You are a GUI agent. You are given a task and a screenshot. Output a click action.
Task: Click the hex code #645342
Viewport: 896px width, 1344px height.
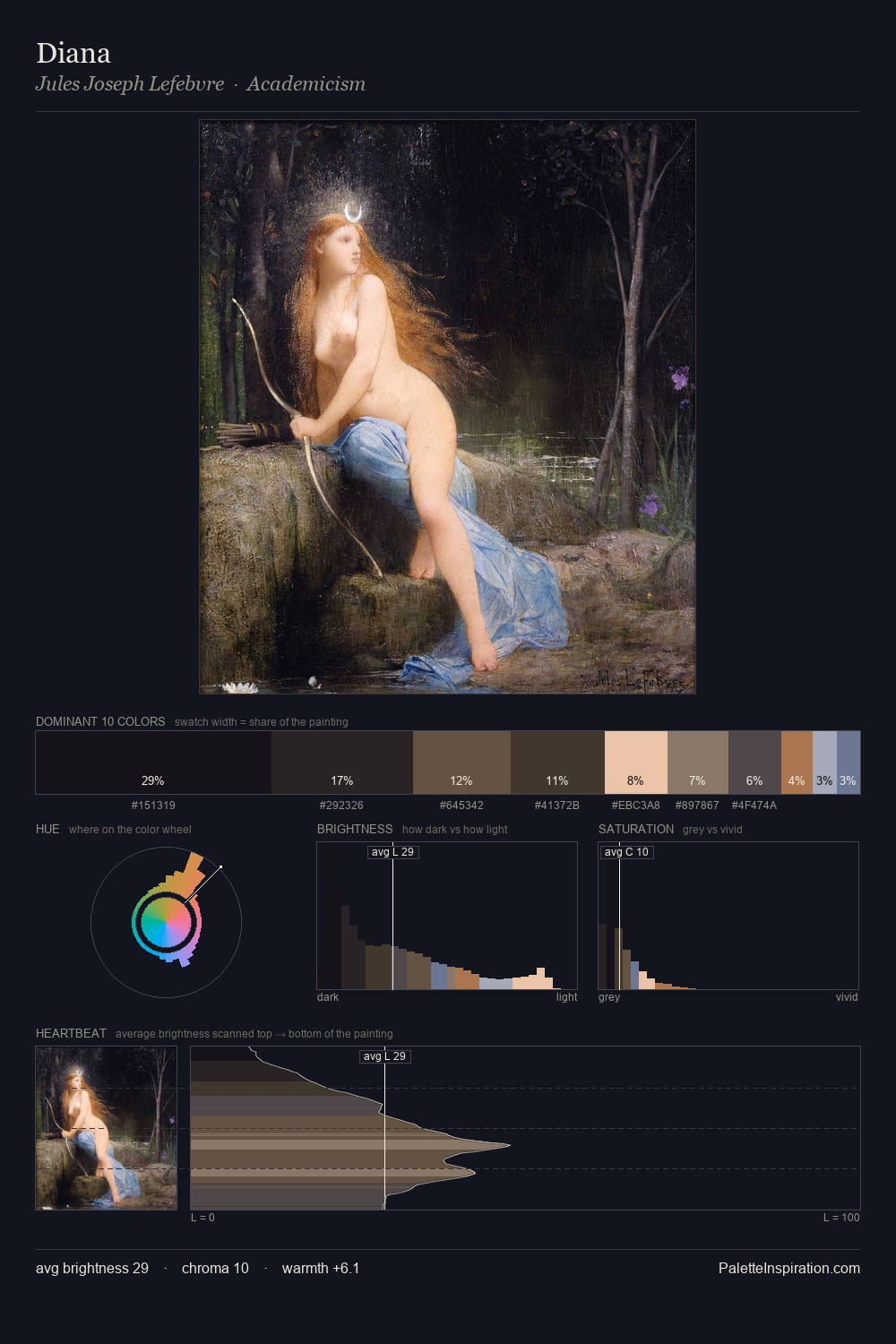(x=461, y=806)
